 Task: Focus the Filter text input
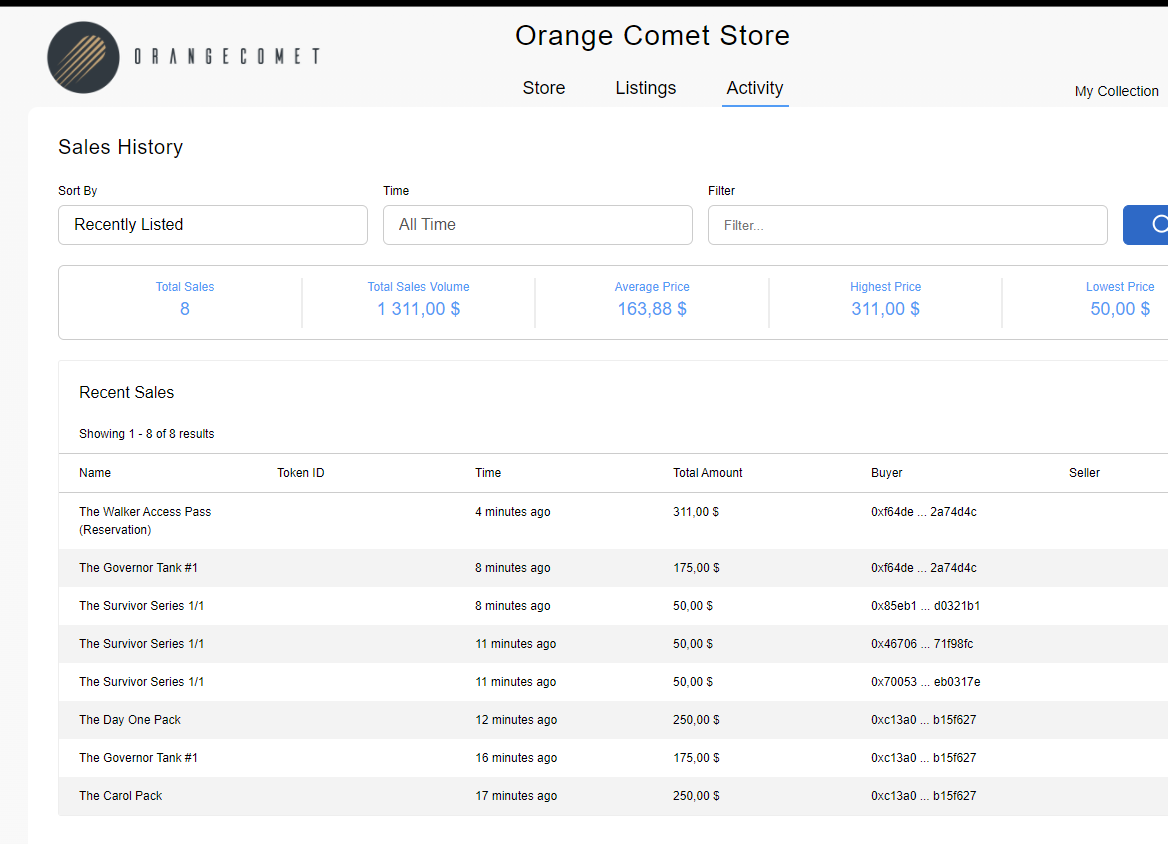click(907, 224)
